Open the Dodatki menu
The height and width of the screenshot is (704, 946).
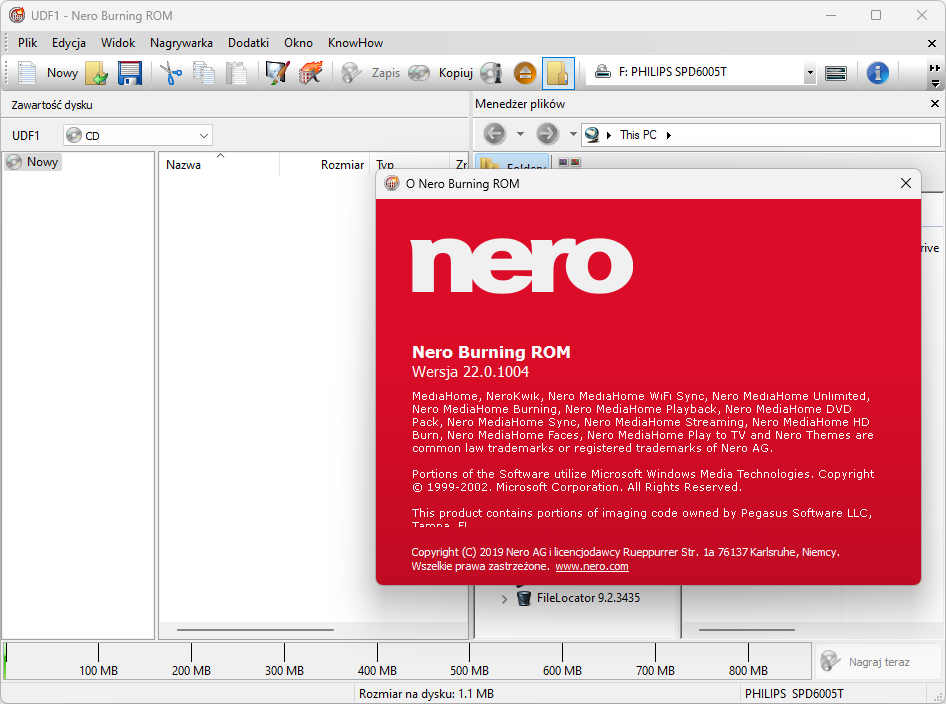[x=248, y=43]
